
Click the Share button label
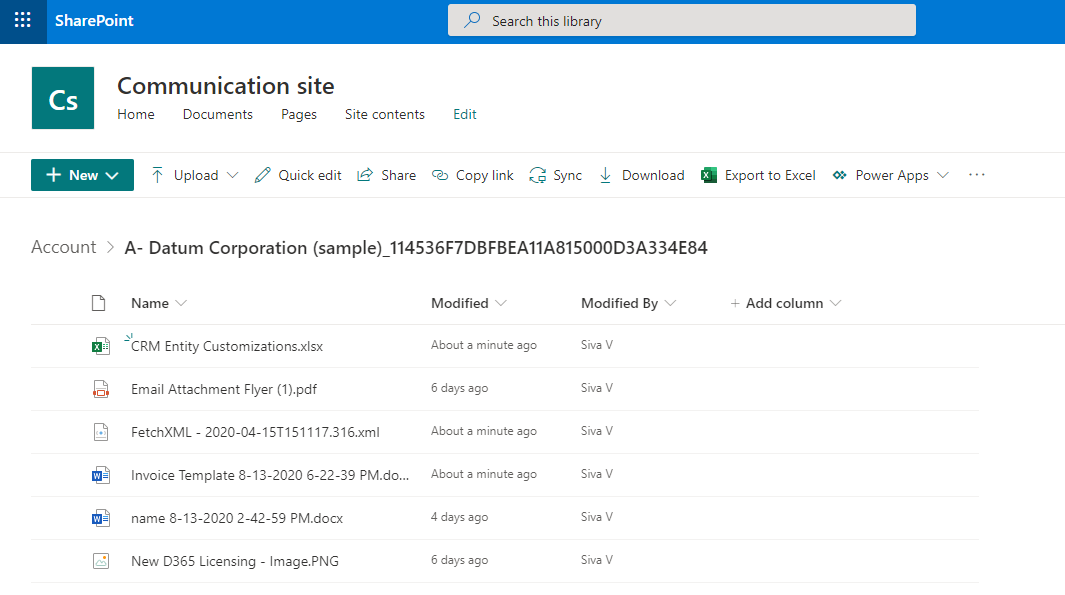pyautogui.click(x=399, y=175)
